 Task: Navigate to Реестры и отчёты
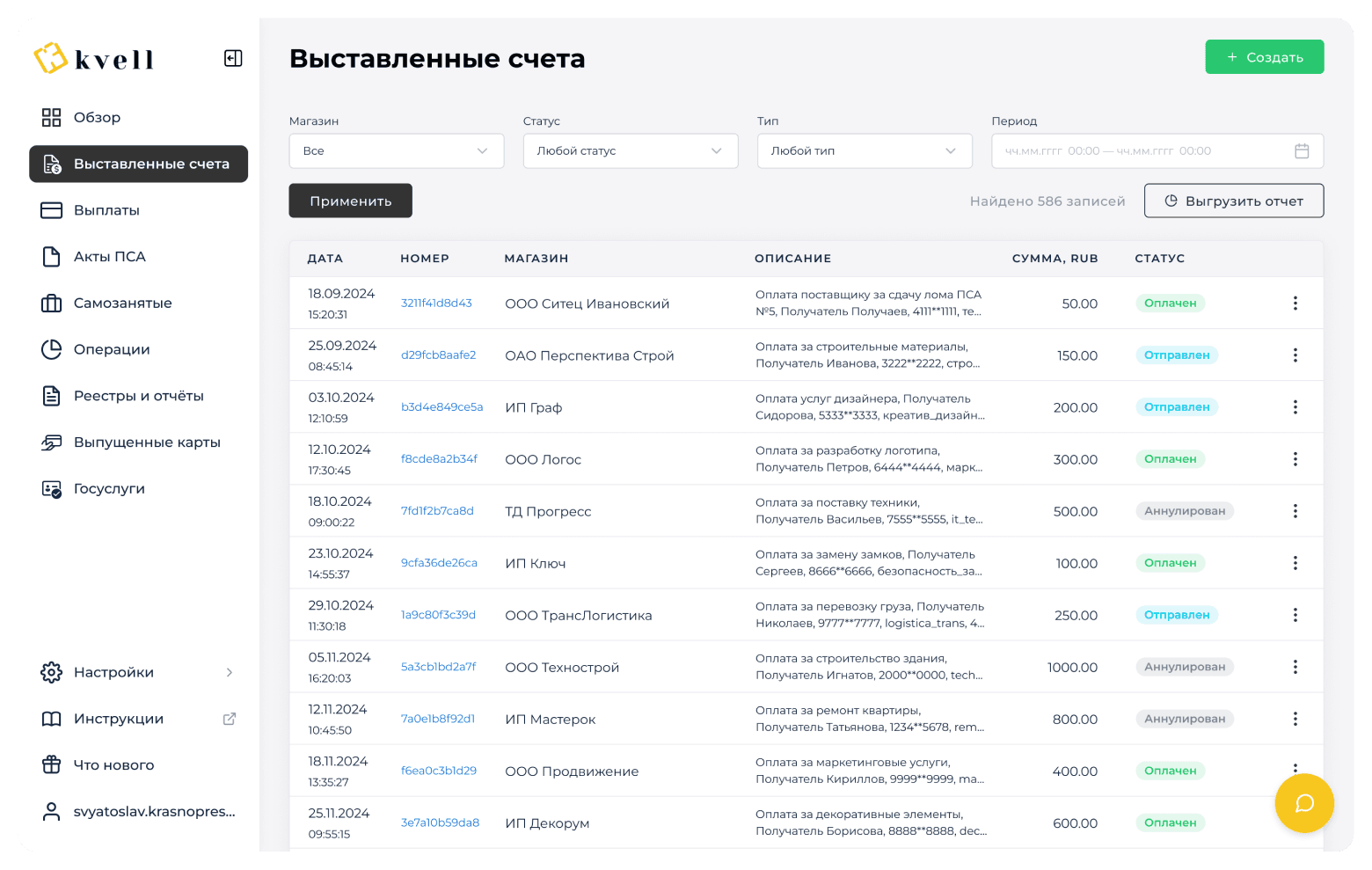pyautogui.click(x=138, y=396)
